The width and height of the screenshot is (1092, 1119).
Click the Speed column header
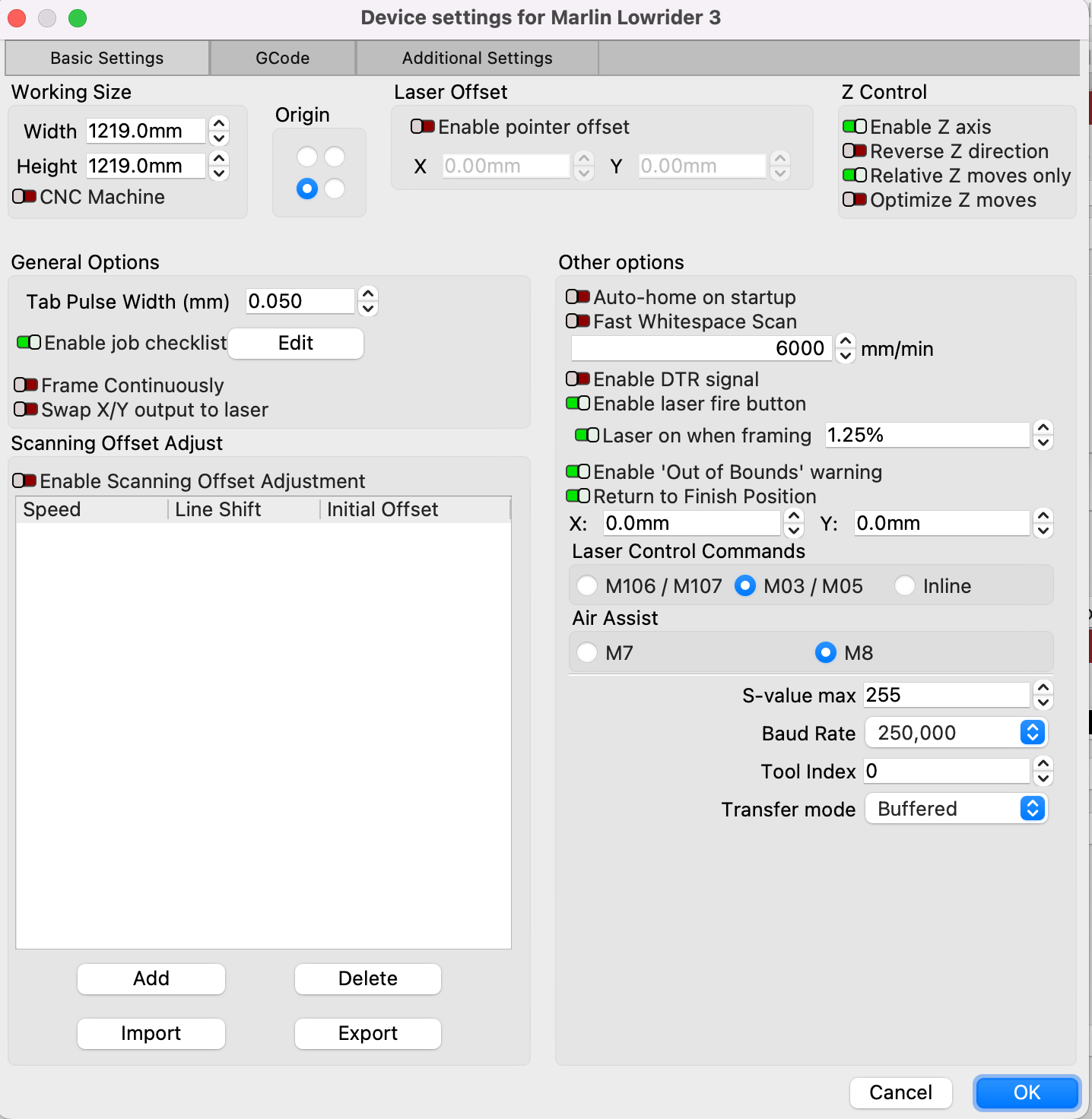coord(92,509)
